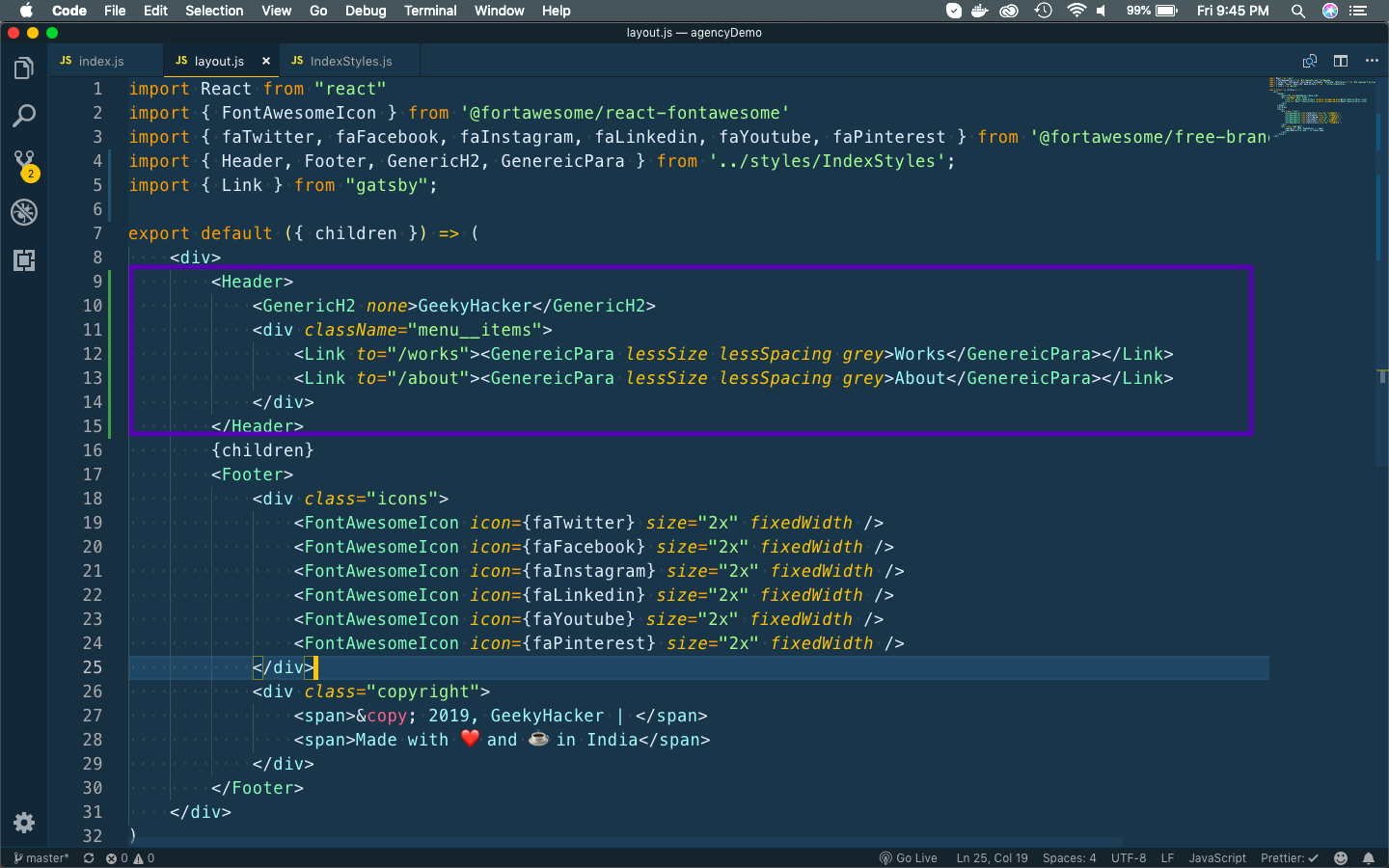Click the volume speaker menu bar icon
The image size is (1389, 868).
click(1102, 11)
